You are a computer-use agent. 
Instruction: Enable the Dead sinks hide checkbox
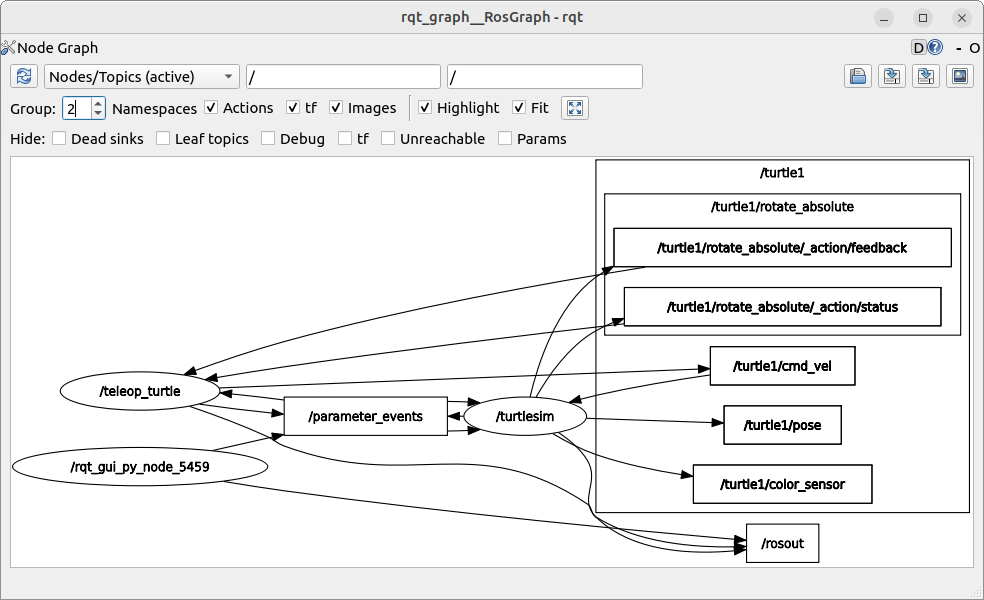[x=59, y=139]
